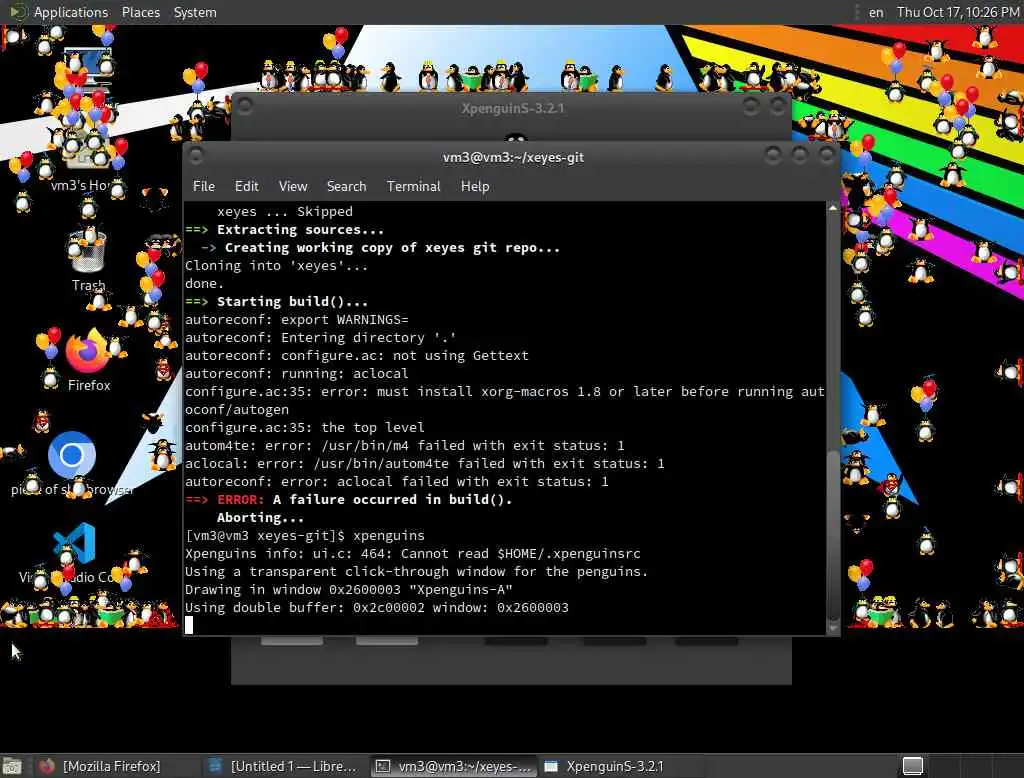The width and height of the screenshot is (1024, 778).
Task: Click the XpenguinS-3.2.1 window title bar
Action: (x=513, y=108)
